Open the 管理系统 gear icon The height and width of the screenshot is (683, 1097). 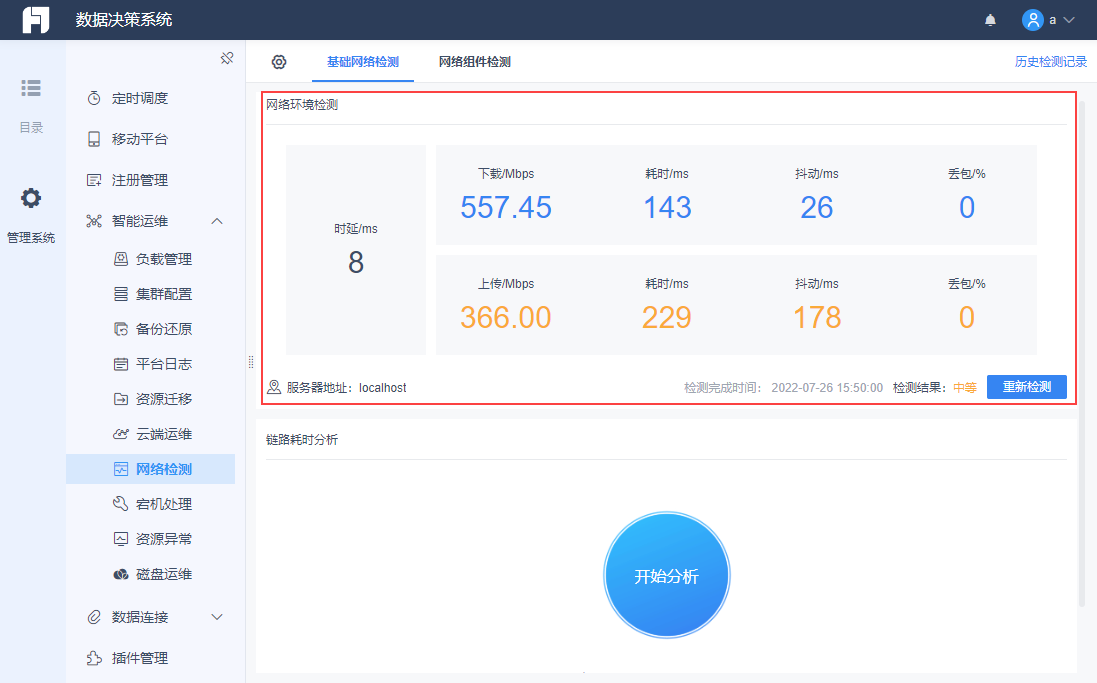pyautogui.click(x=31, y=198)
